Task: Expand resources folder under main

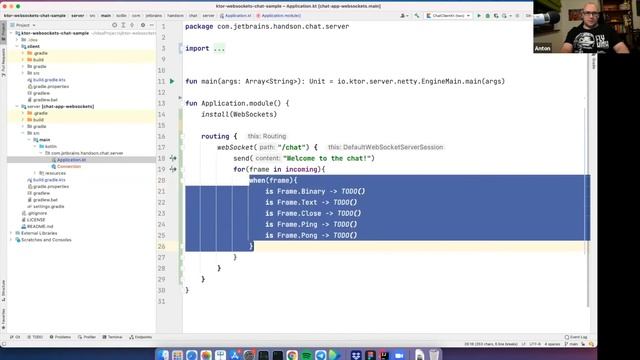Action: point(35,173)
